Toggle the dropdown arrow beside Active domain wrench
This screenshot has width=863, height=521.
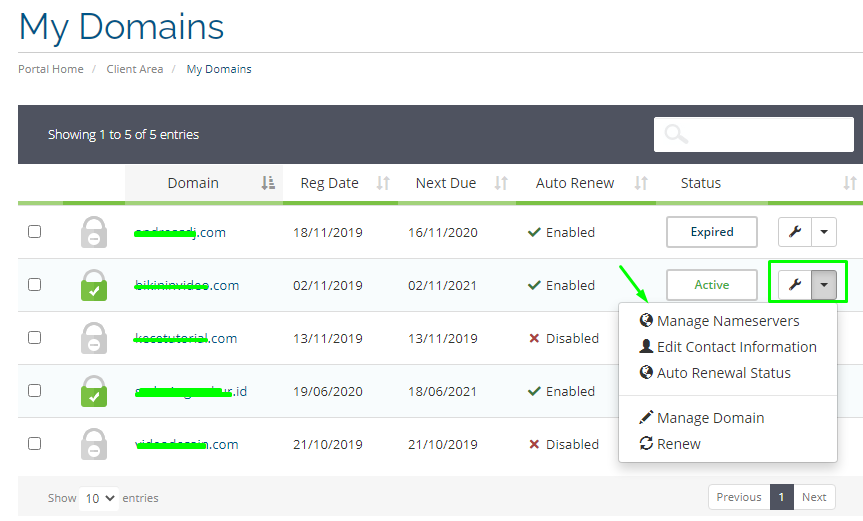(824, 285)
